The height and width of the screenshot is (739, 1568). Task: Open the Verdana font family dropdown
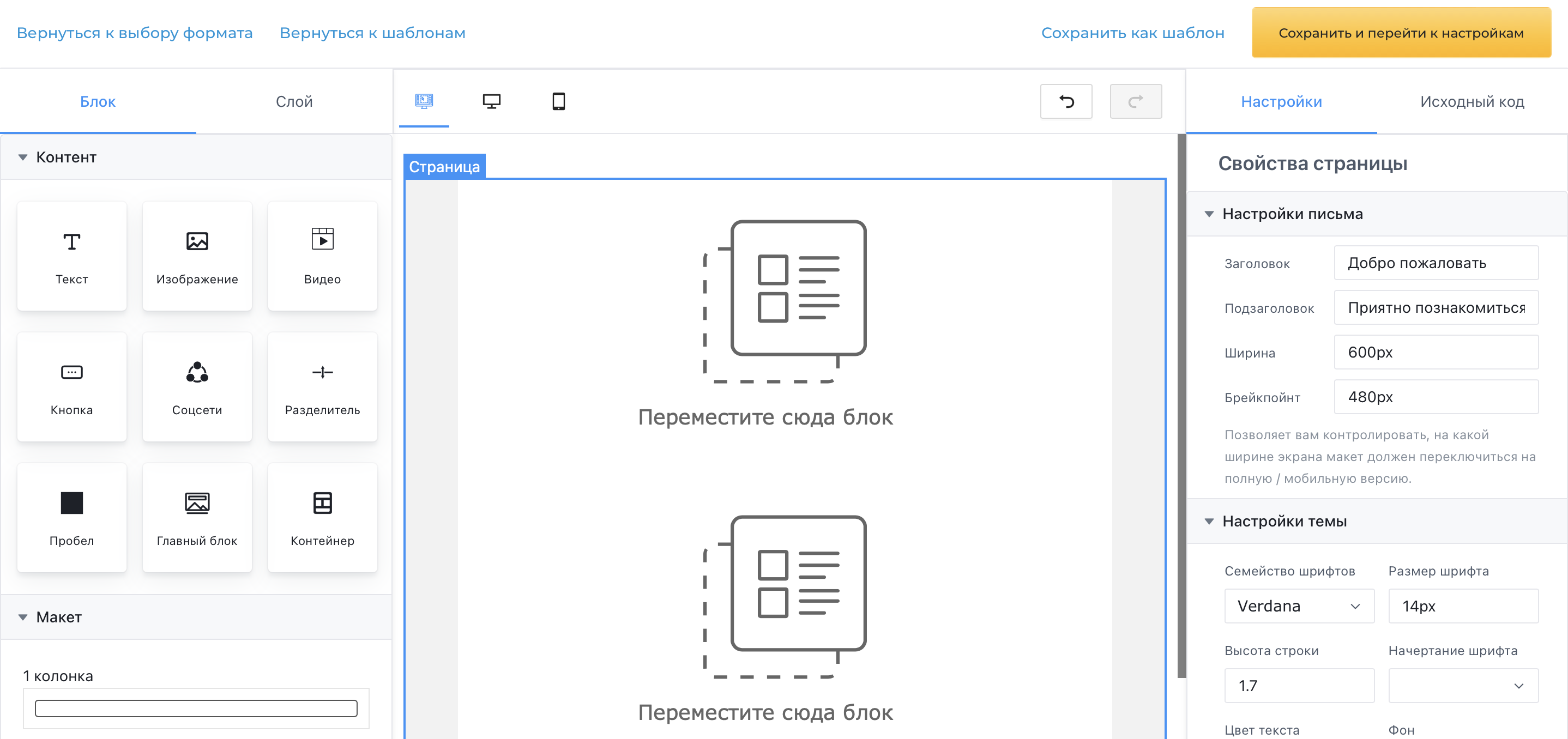[1299, 606]
